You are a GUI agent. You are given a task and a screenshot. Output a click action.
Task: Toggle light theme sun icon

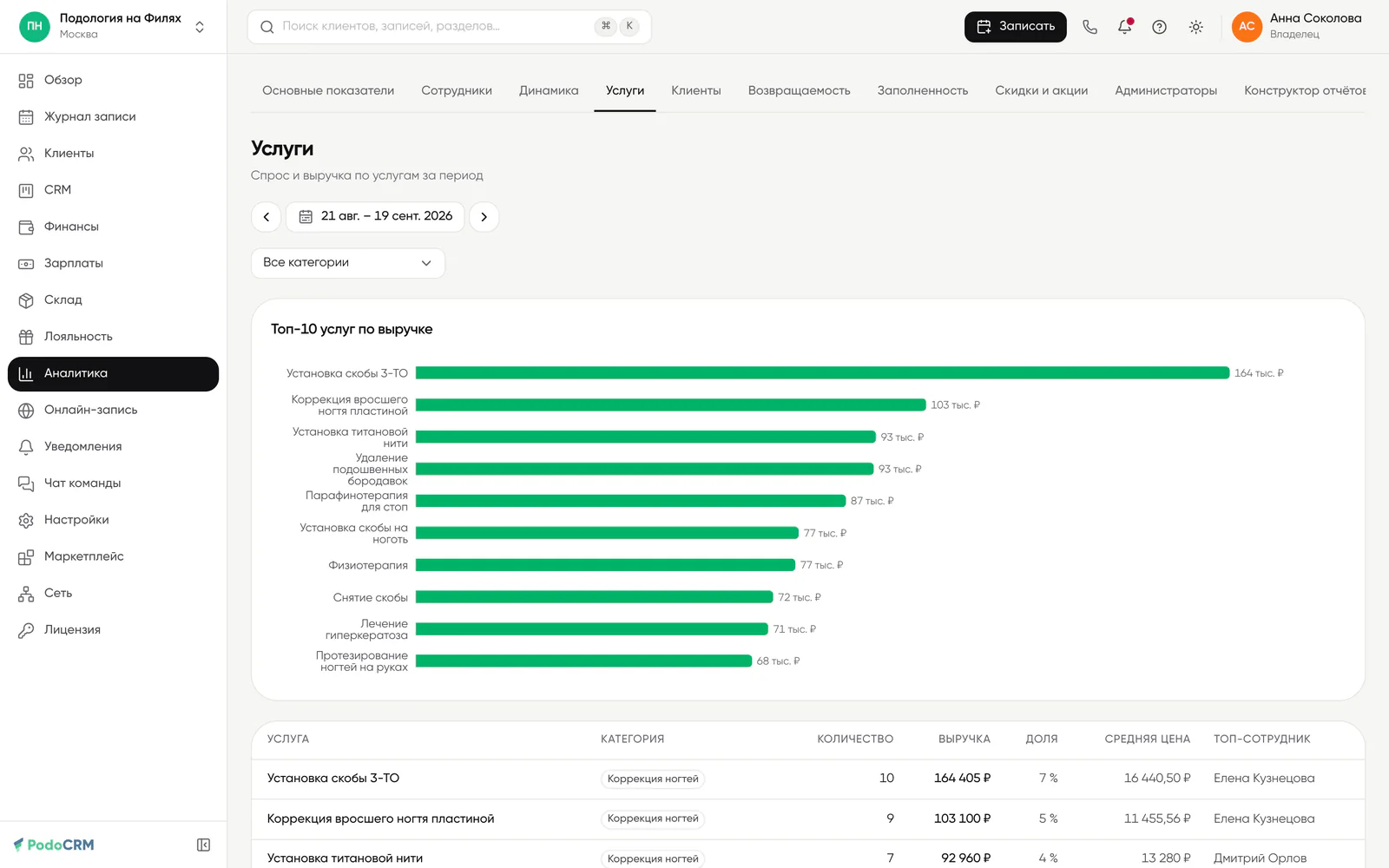tap(1195, 27)
